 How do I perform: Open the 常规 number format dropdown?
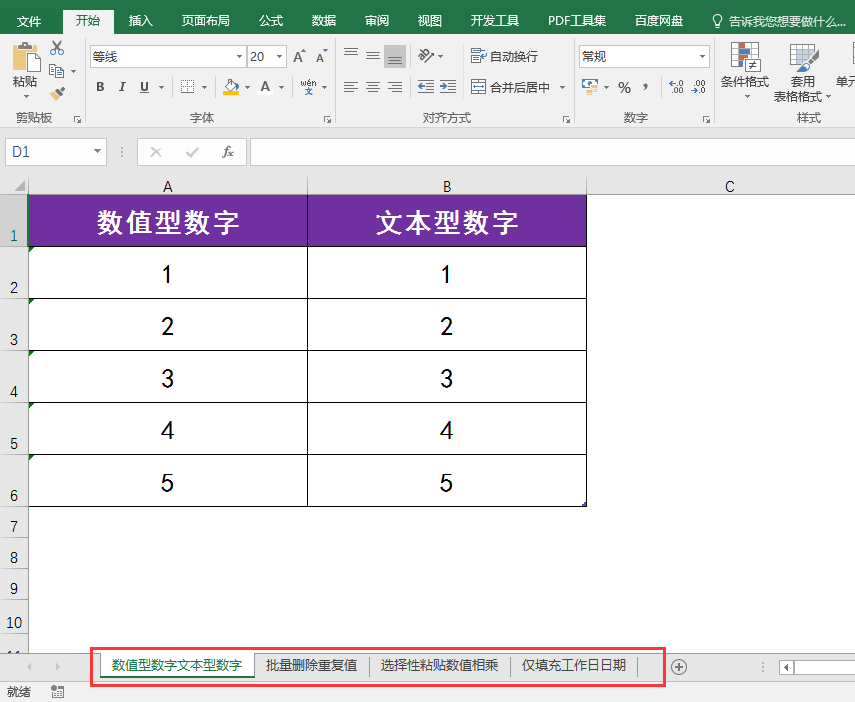(702, 57)
